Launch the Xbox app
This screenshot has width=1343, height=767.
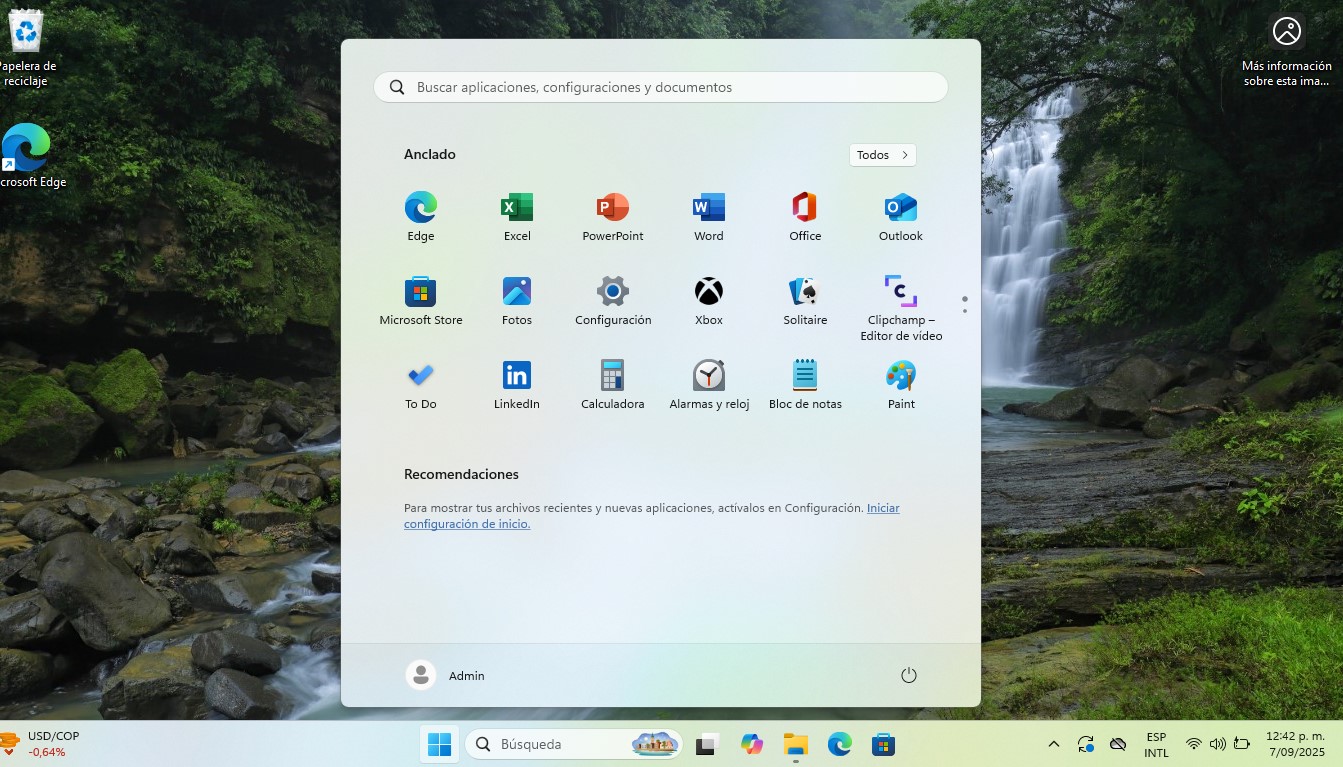tap(708, 301)
